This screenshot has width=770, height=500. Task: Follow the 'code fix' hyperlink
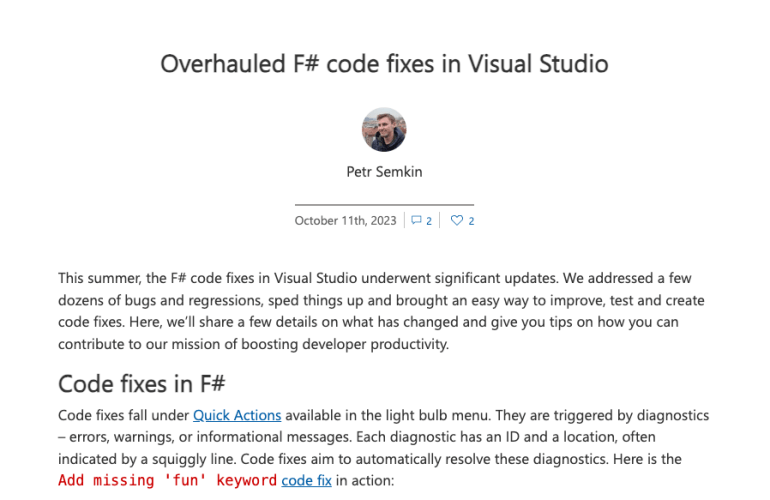(x=306, y=481)
